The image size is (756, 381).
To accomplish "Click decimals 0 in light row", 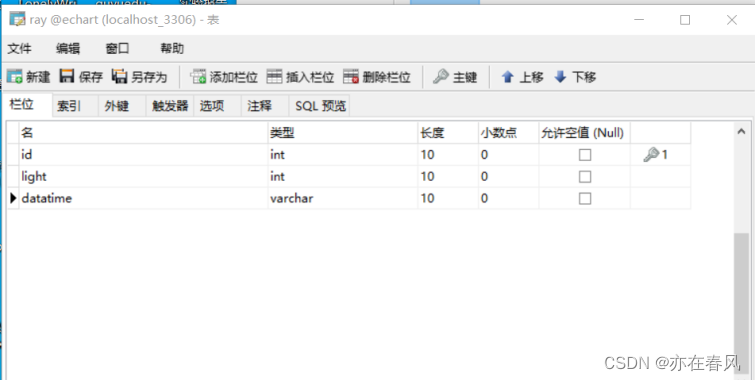I will [508, 177].
